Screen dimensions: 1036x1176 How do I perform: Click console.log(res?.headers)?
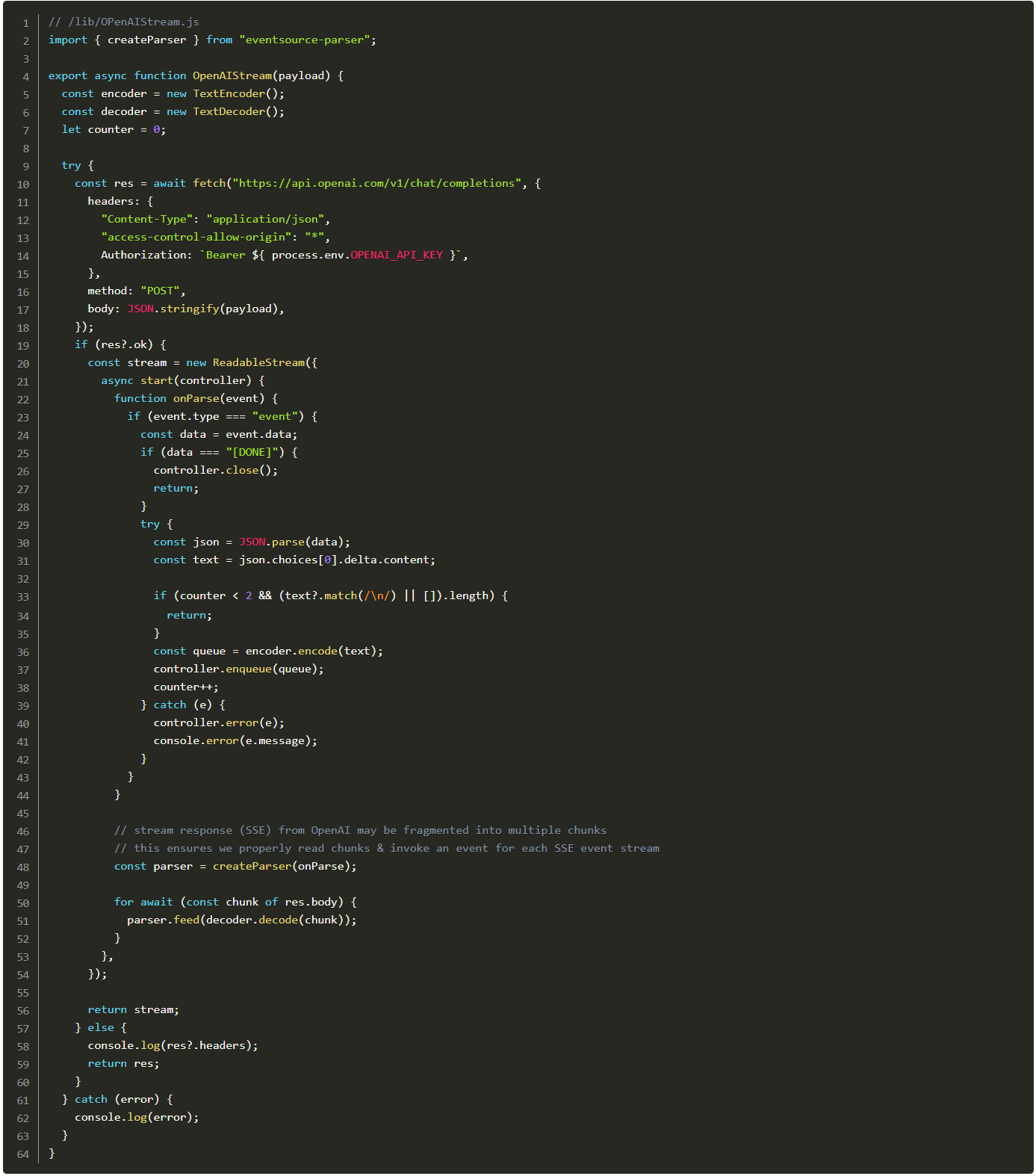pos(170,1045)
